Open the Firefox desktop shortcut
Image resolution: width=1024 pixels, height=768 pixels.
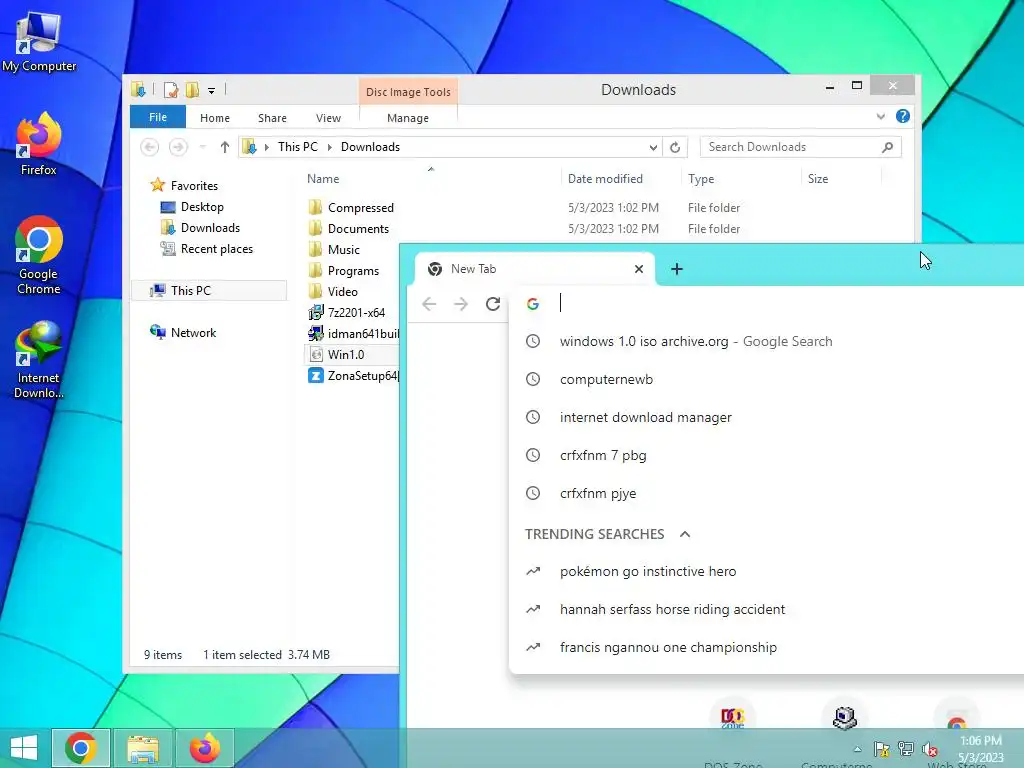pyautogui.click(x=39, y=144)
